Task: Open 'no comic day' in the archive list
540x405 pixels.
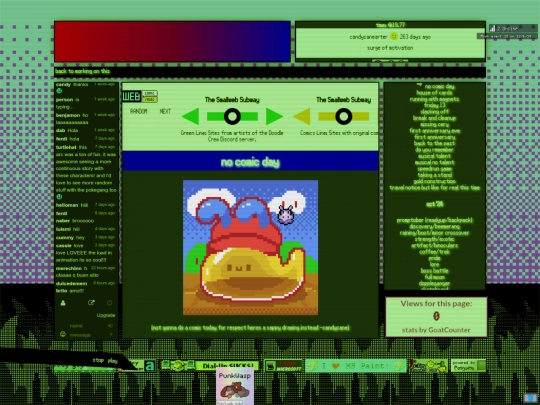Action: [439, 86]
